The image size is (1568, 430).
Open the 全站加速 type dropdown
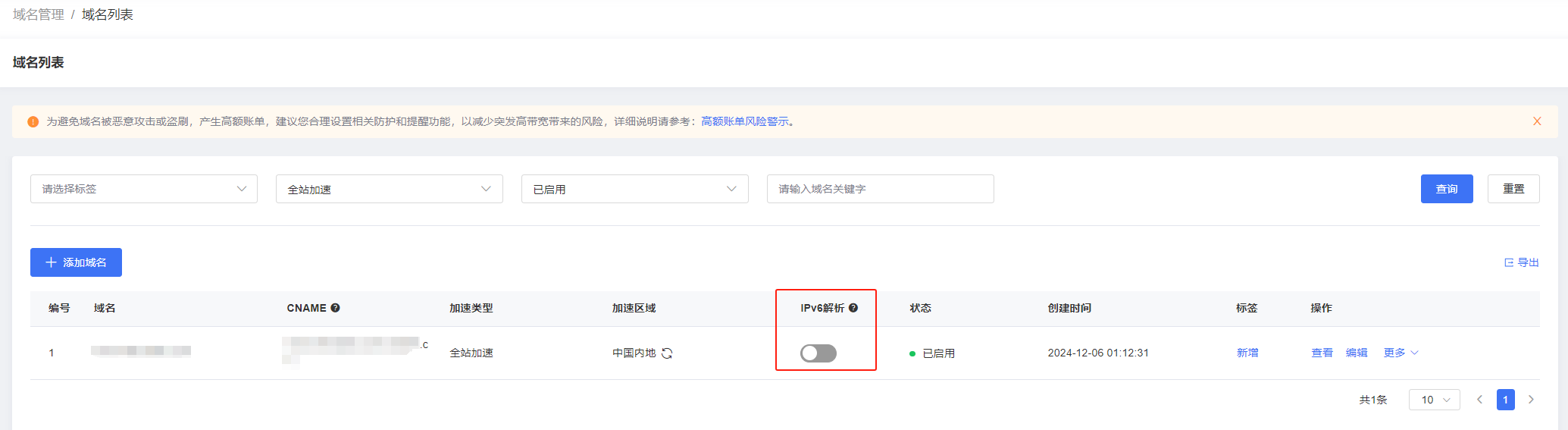click(390, 189)
